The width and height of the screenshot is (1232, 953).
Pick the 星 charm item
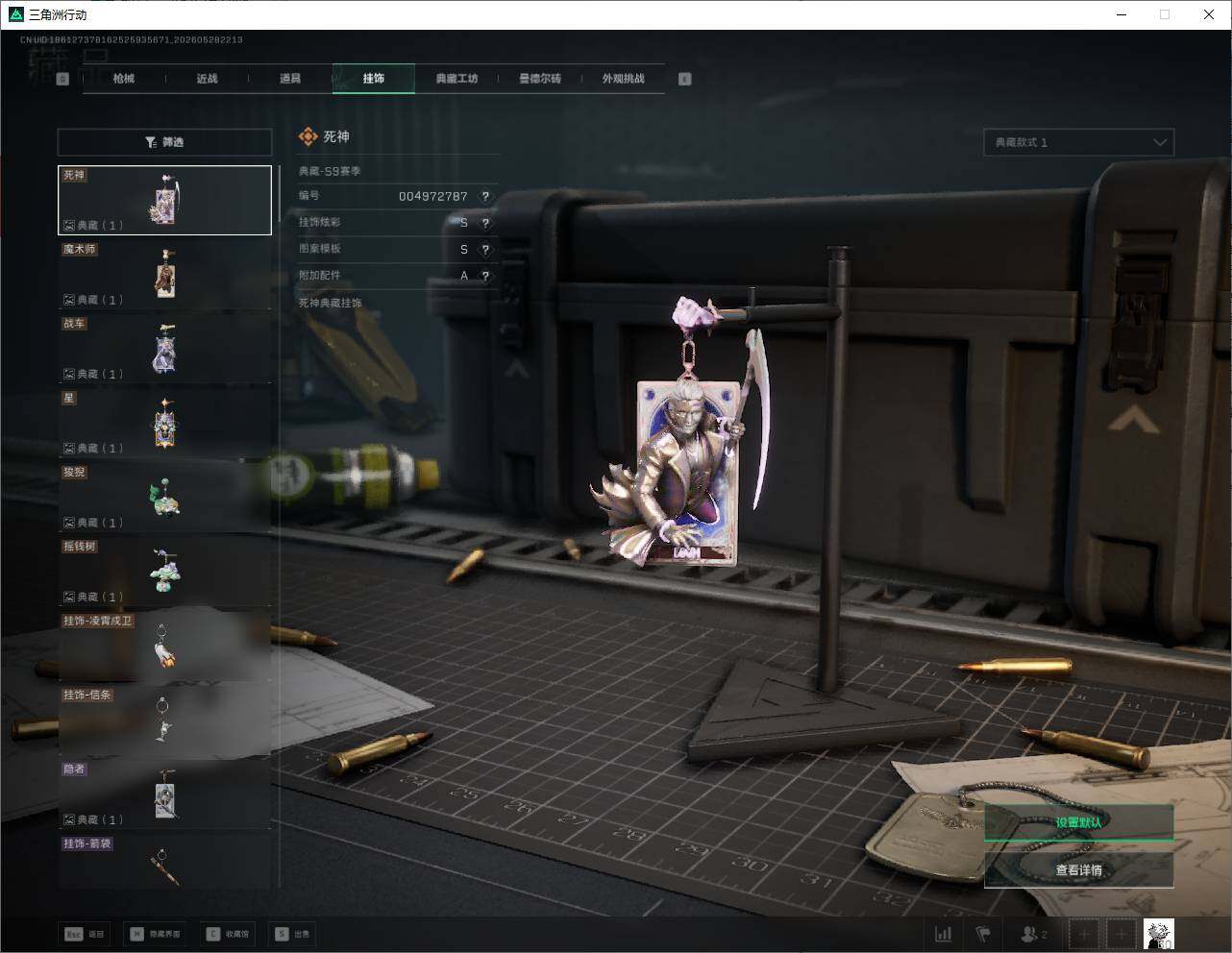click(x=164, y=423)
